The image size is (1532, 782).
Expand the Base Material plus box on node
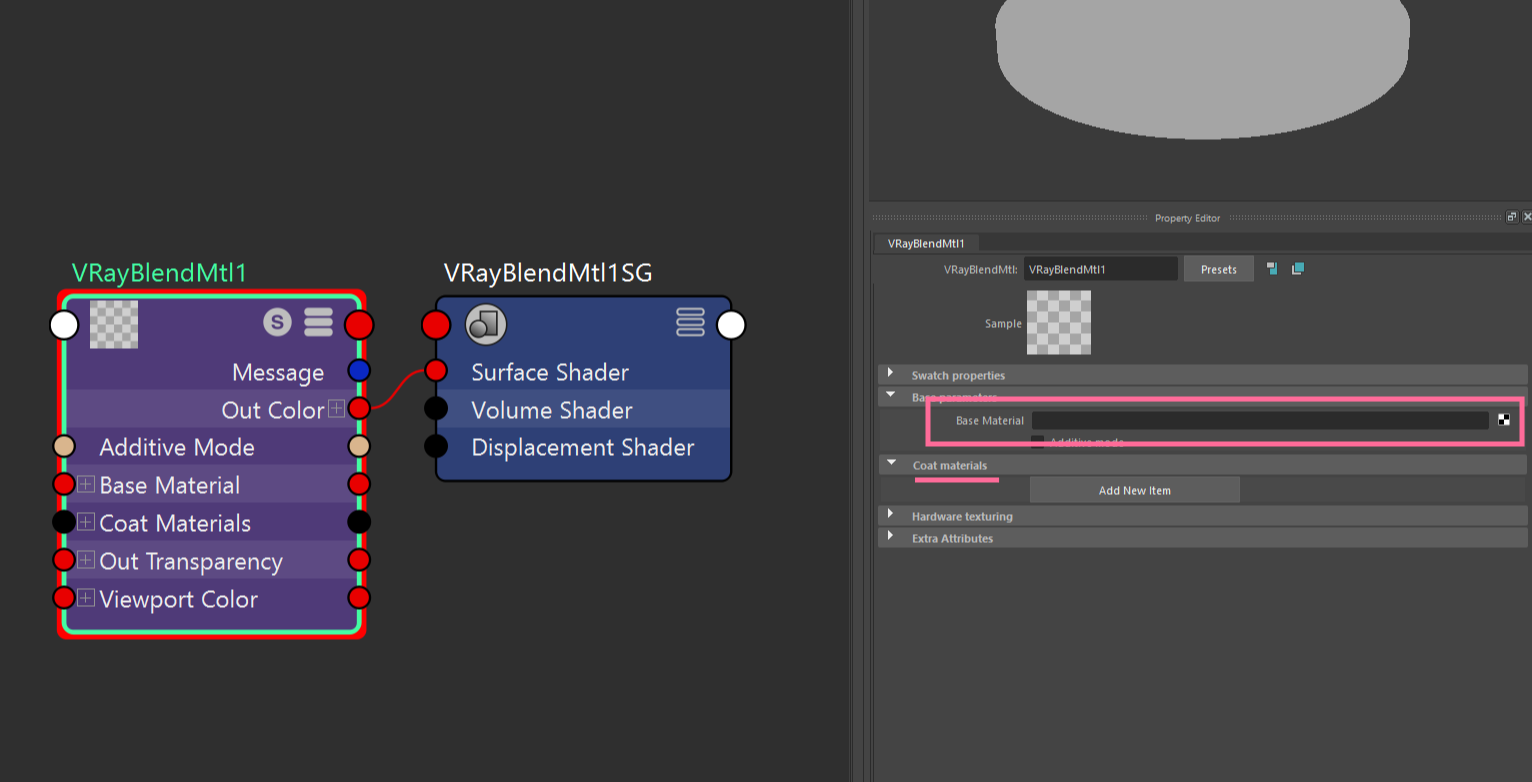[x=86, y=485]
